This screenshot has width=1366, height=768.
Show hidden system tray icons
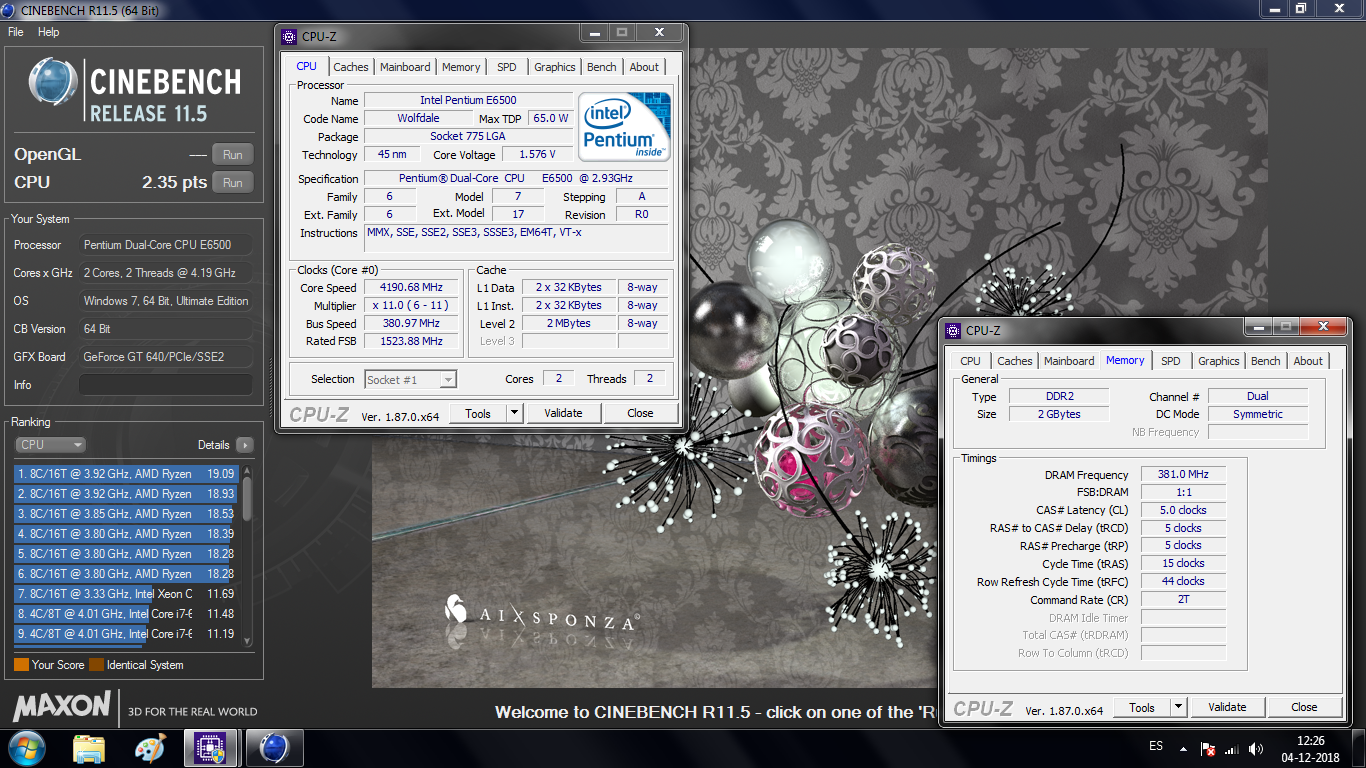[x=1186, y=748]
